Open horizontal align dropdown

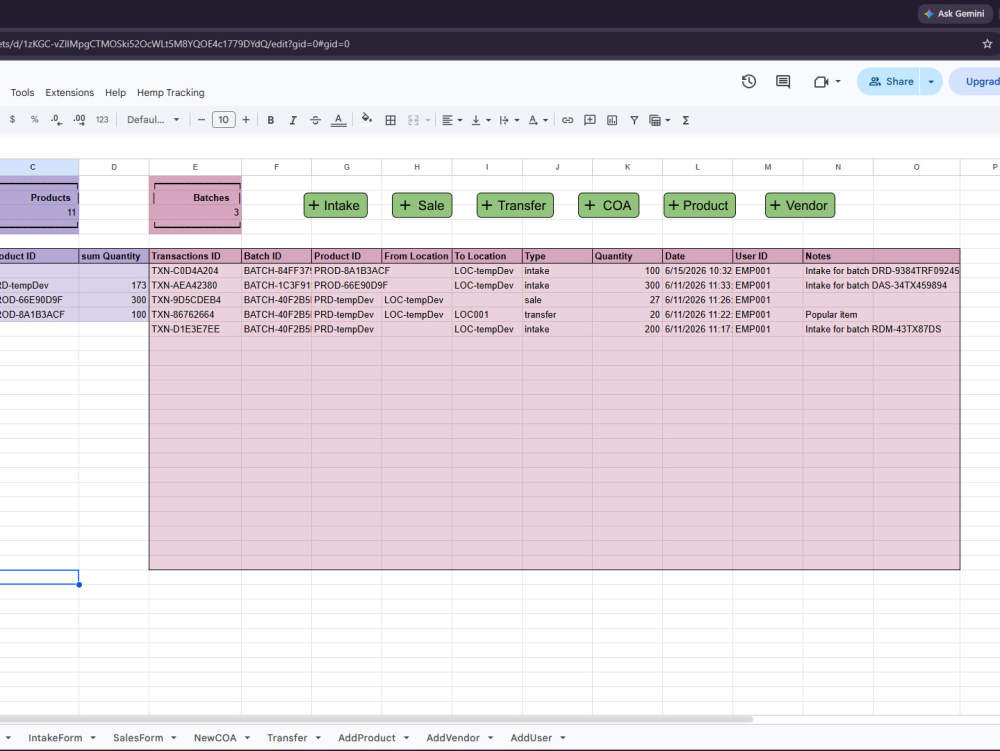click(x=452, y=120)
